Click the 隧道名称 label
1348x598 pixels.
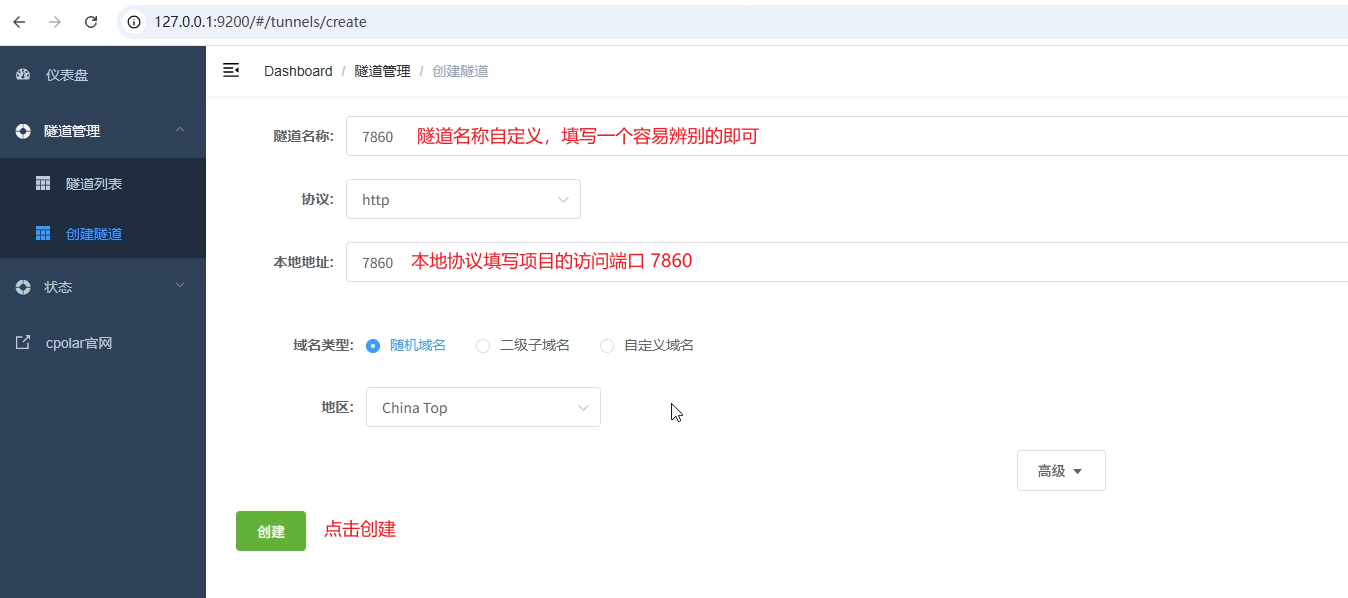303,136
